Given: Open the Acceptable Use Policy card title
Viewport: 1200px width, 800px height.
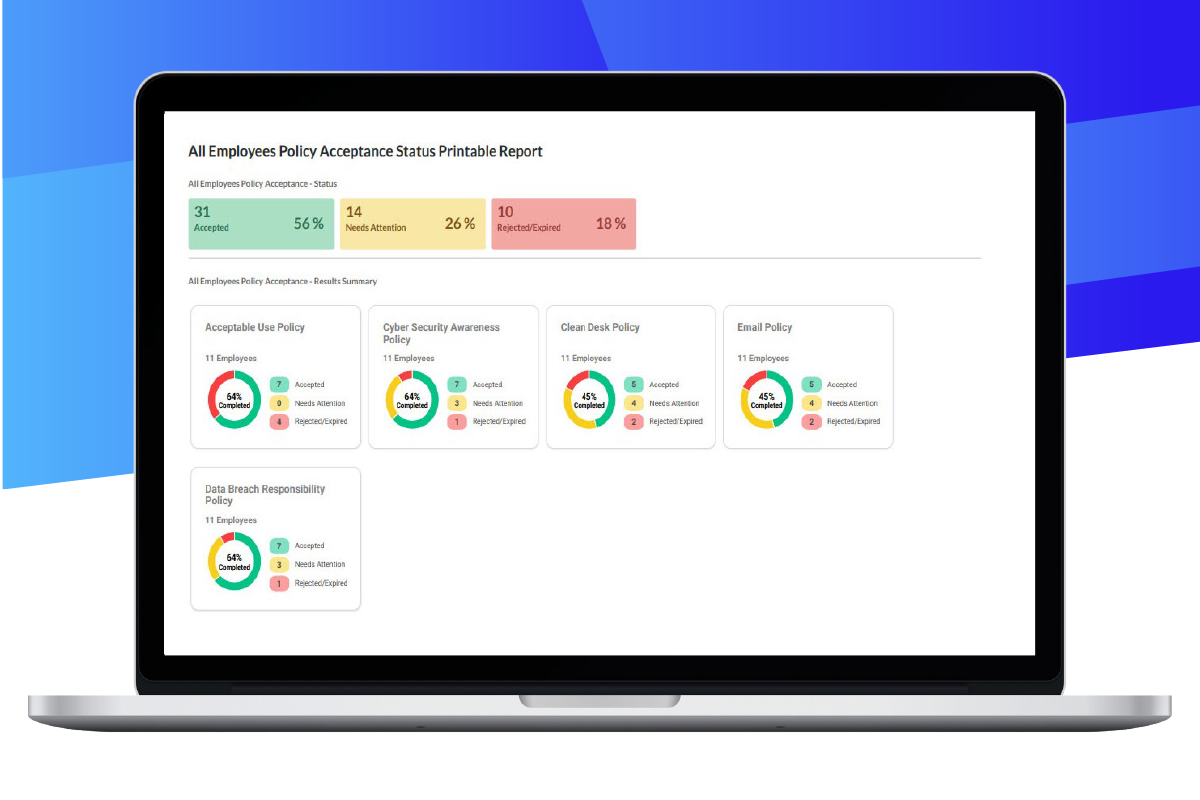Looking at the screenshot, I should point(255,327).
